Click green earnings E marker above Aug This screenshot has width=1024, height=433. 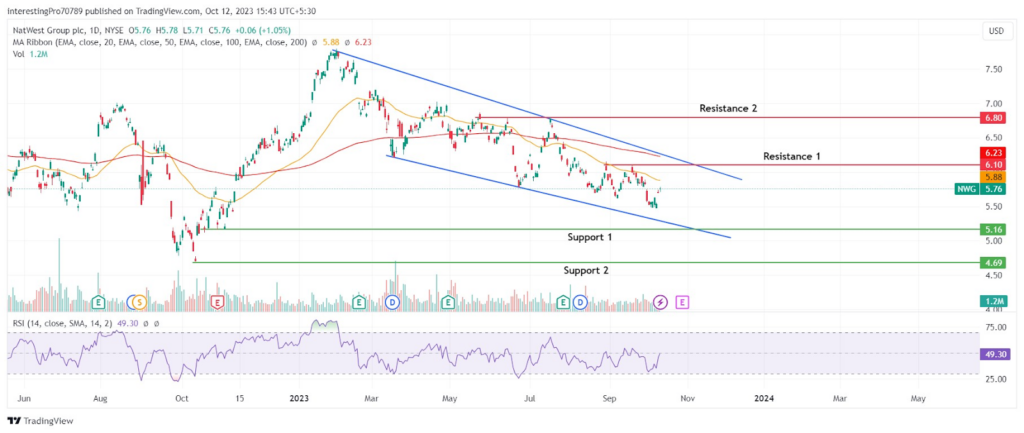point(99,302)
